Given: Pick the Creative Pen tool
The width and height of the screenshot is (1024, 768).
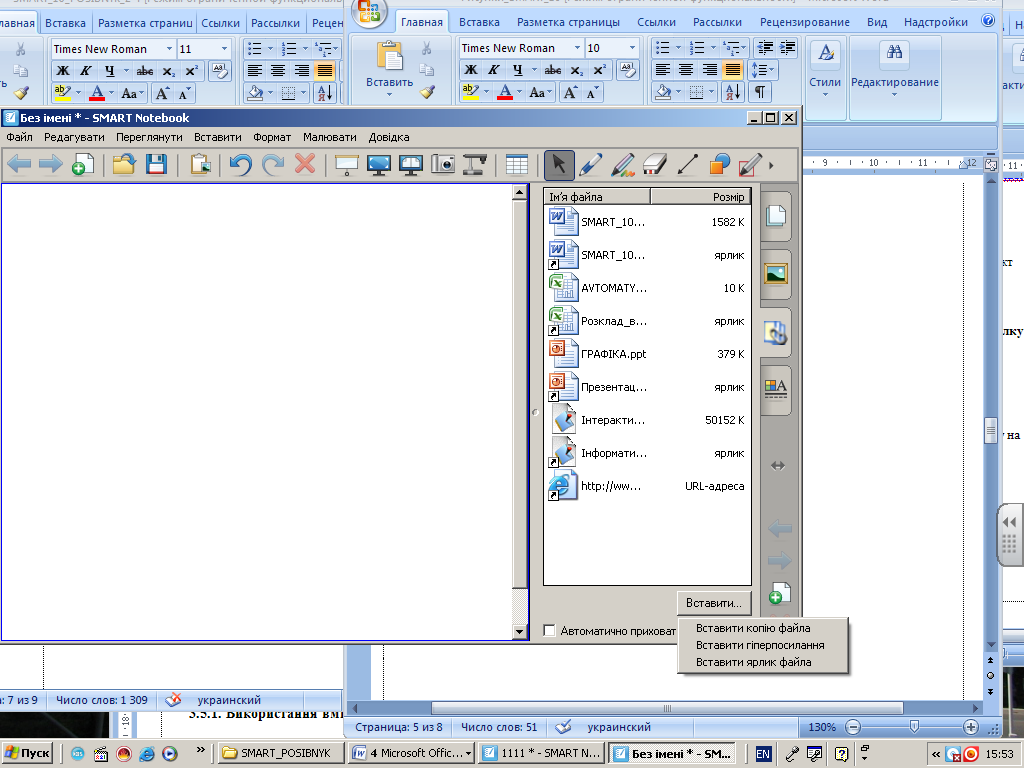Looking at the screenshot, I should 623,165.
